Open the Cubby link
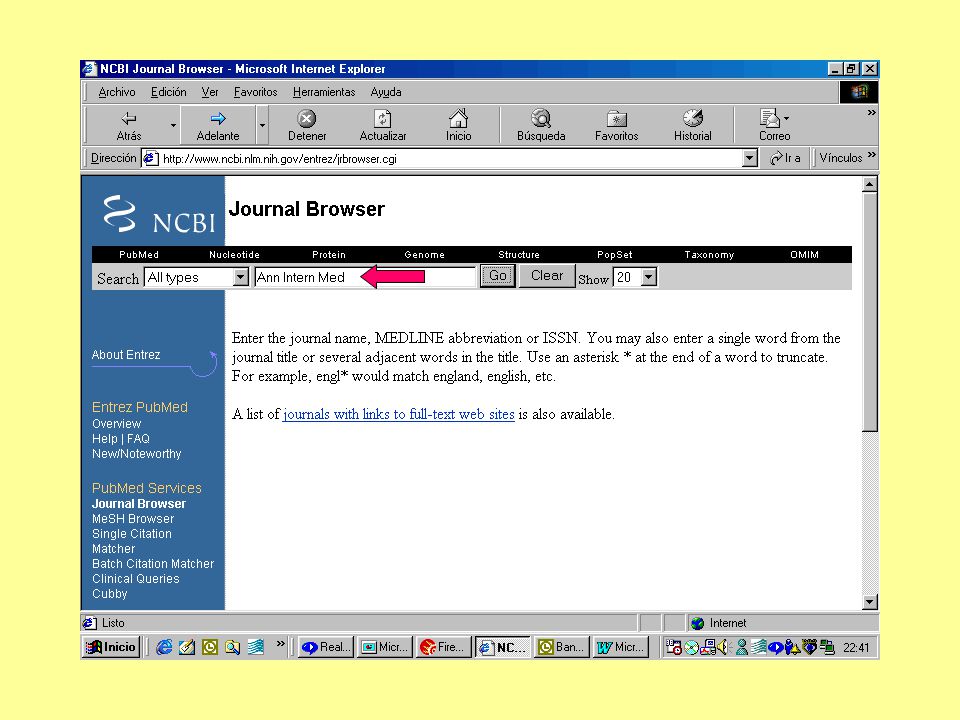The image size is (960, 720). click(110, 594)
